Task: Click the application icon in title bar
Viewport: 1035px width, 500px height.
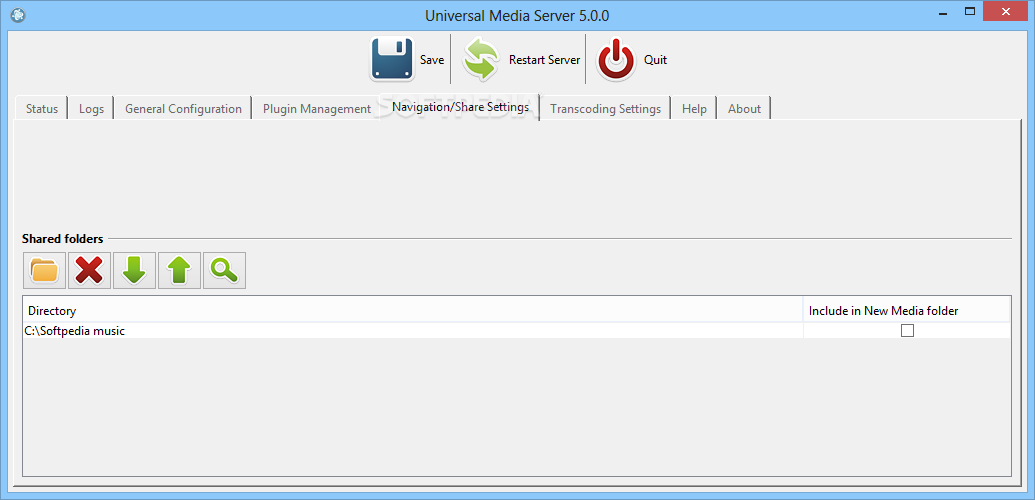Action: [18, 13]
